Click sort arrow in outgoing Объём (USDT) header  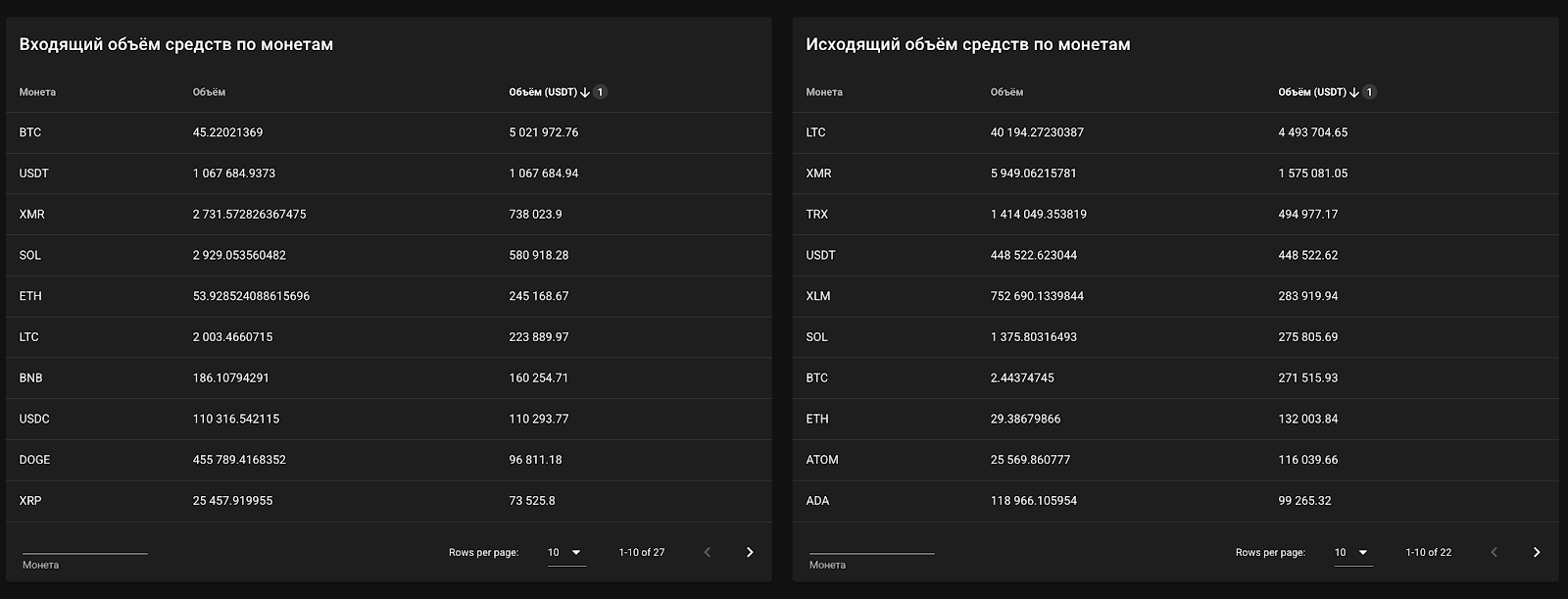1354,92
